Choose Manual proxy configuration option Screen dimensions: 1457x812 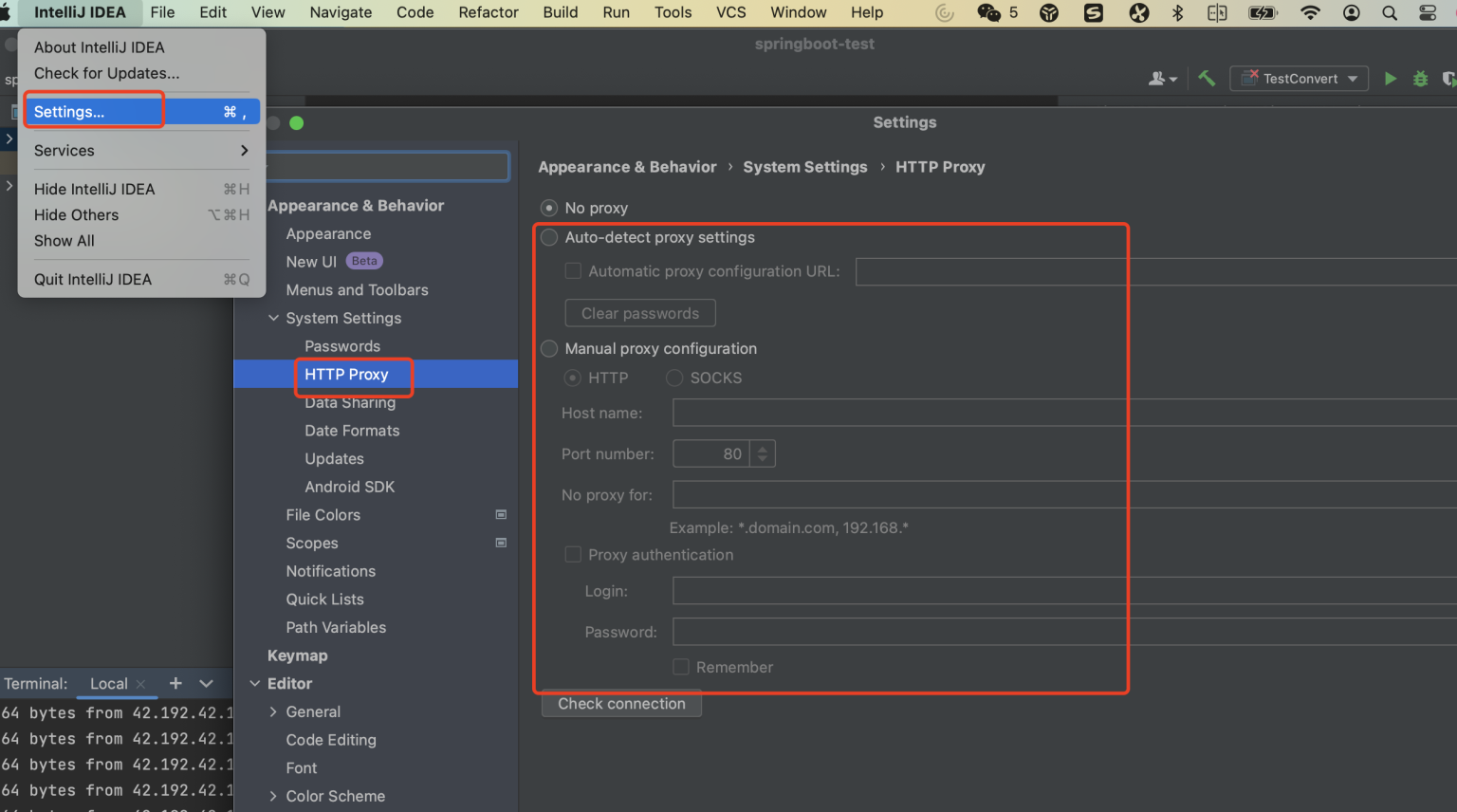549,349
